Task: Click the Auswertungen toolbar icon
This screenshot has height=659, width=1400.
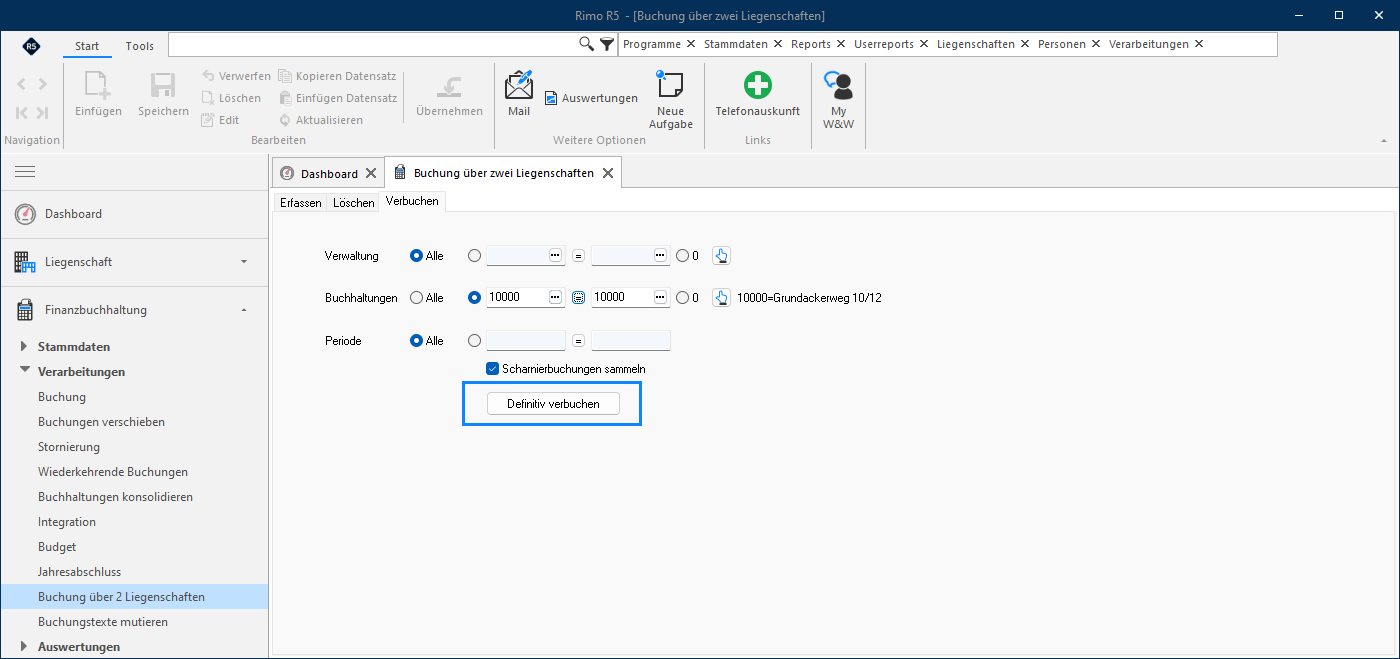Action: (550, 98)
